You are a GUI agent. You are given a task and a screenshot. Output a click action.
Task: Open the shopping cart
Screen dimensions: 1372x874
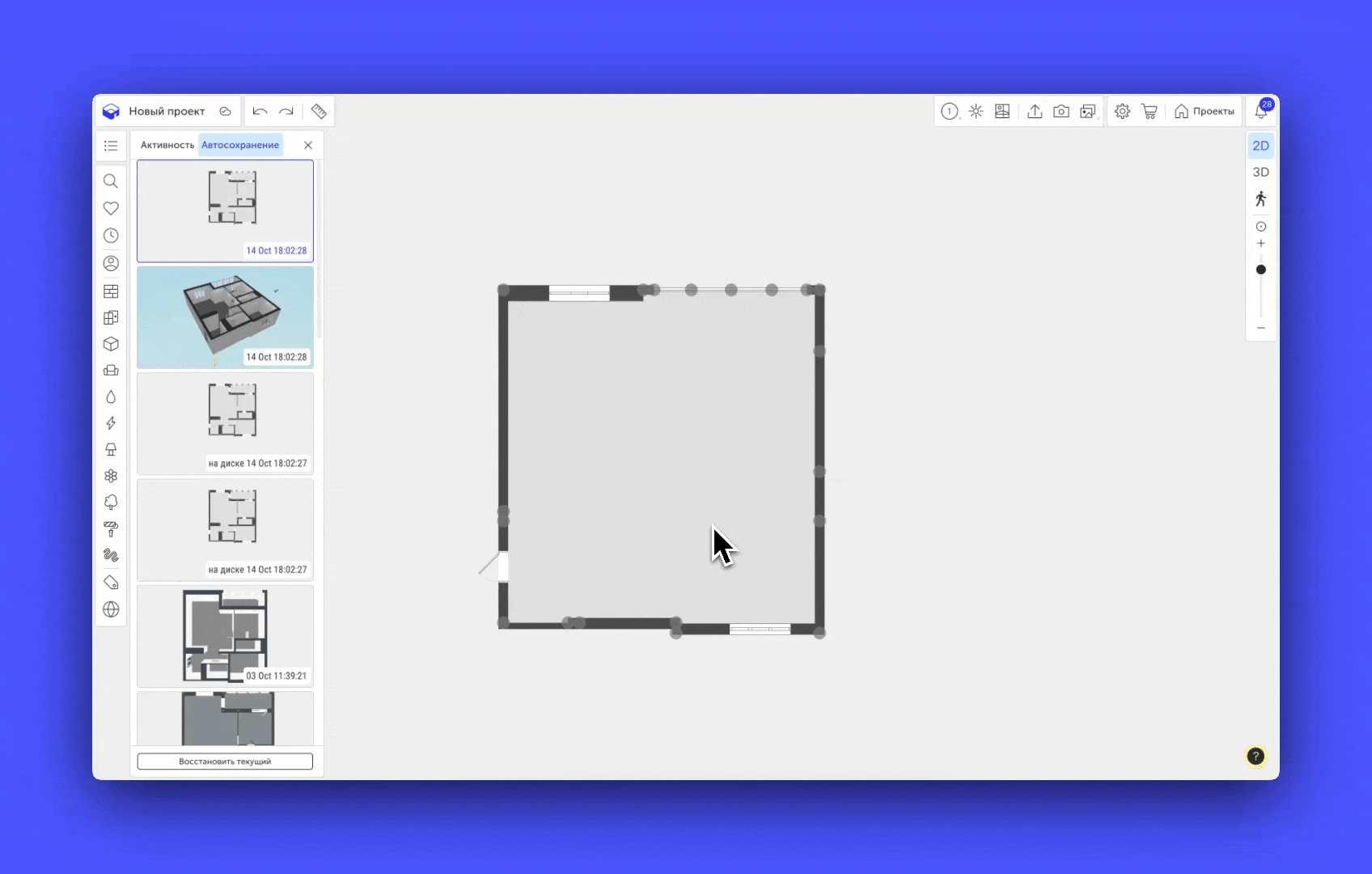[x=1149, y=112]
